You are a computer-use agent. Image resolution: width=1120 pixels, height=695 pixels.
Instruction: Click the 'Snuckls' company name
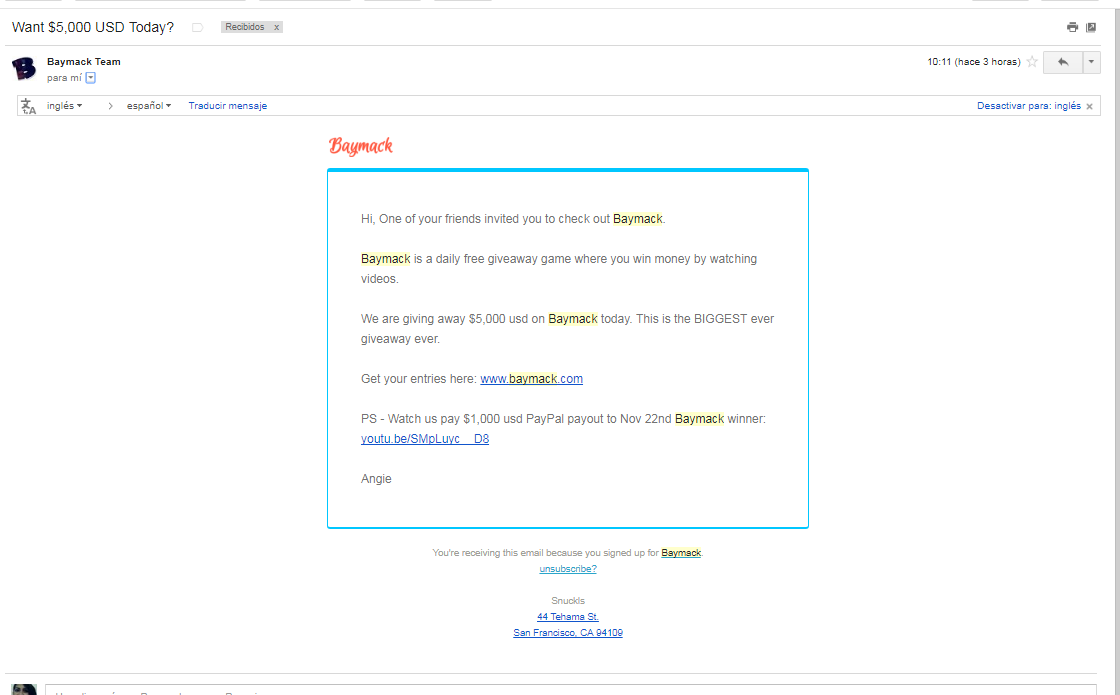click(568, 601)
